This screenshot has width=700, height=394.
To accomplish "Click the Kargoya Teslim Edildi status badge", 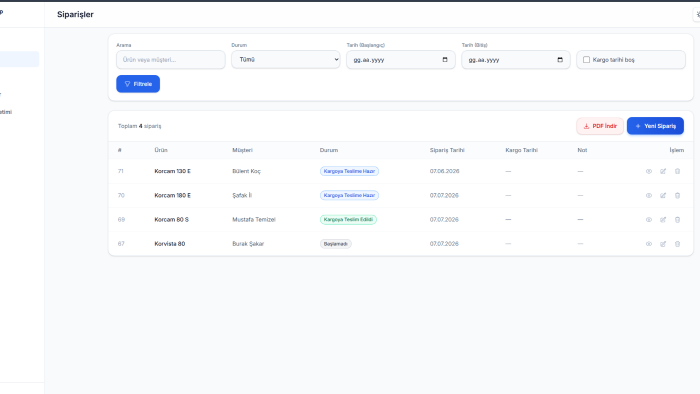I will (348, 220).
